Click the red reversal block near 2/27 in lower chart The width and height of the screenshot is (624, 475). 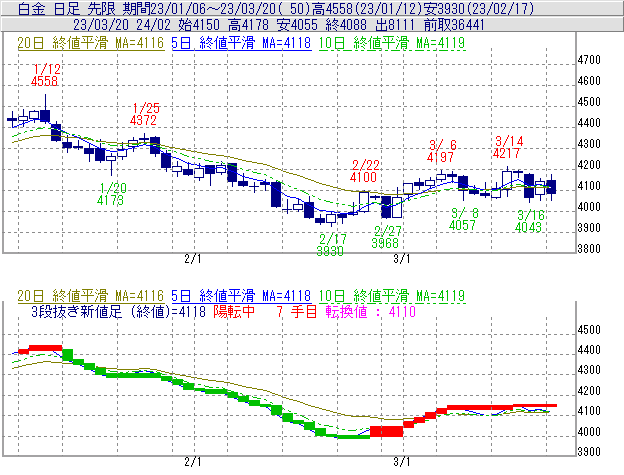pyautogui.click(x=386, y=432)
